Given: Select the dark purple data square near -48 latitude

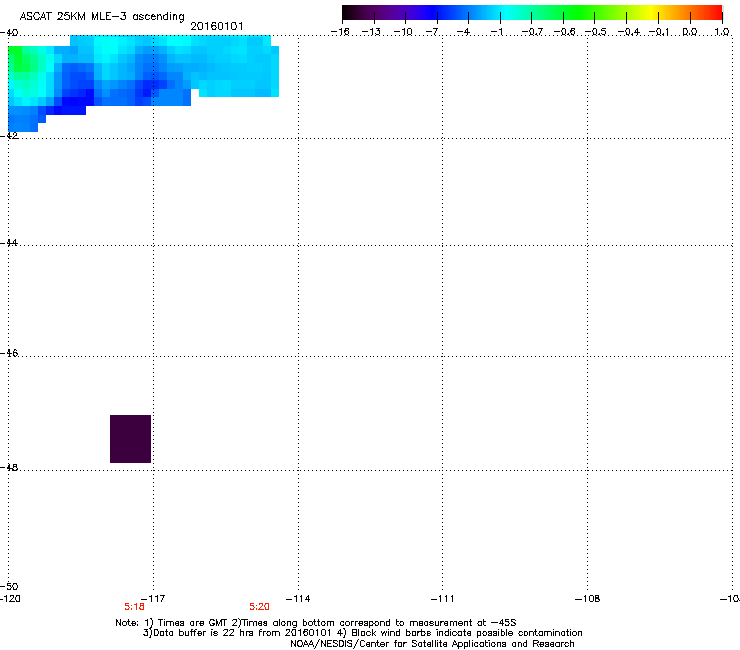Looking at the screenshot, I should (130, 439).
